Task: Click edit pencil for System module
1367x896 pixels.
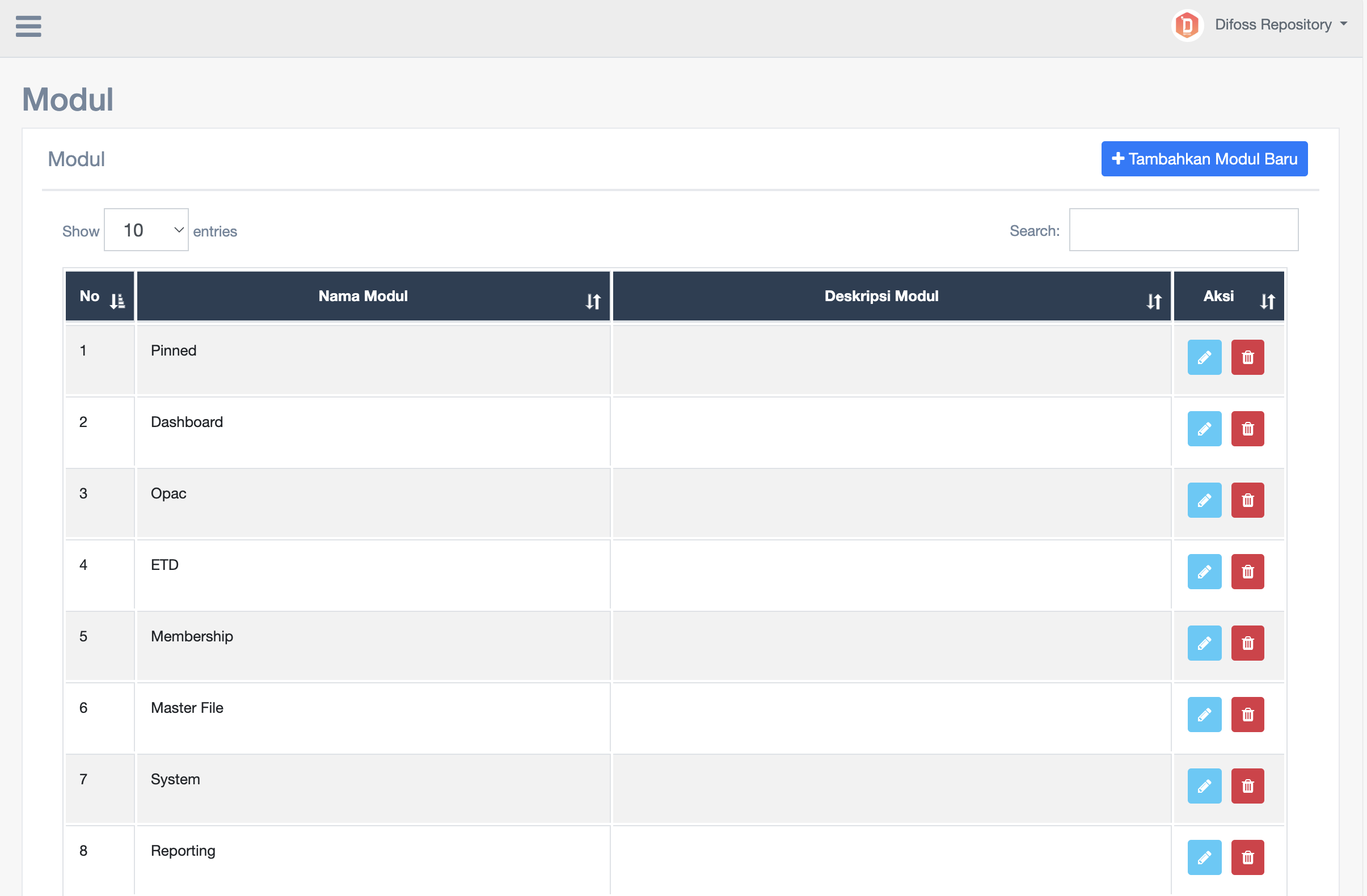Action: [x=1204, y=786]
